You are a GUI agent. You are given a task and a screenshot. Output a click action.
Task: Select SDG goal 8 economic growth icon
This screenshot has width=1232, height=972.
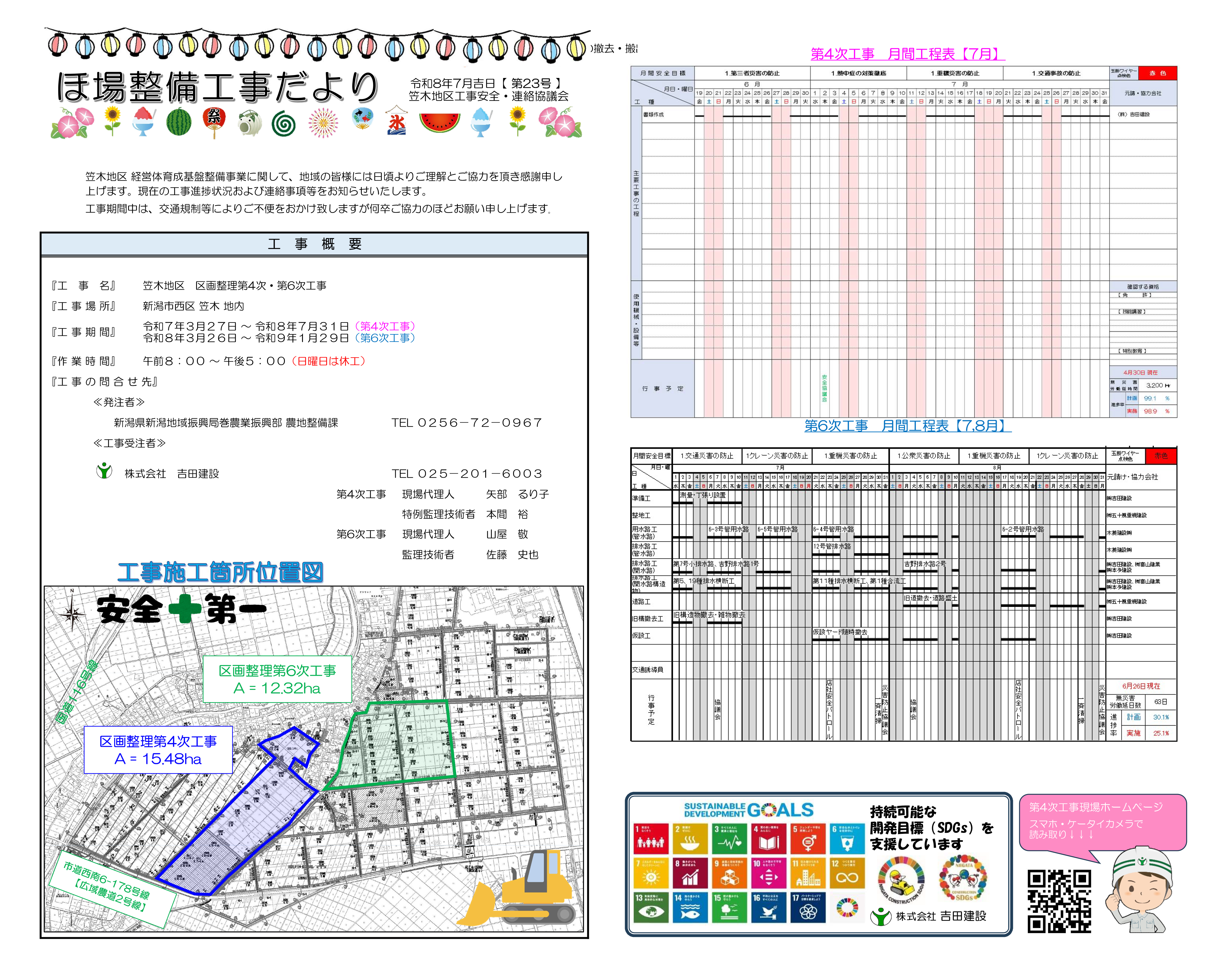tap(690, 873)
